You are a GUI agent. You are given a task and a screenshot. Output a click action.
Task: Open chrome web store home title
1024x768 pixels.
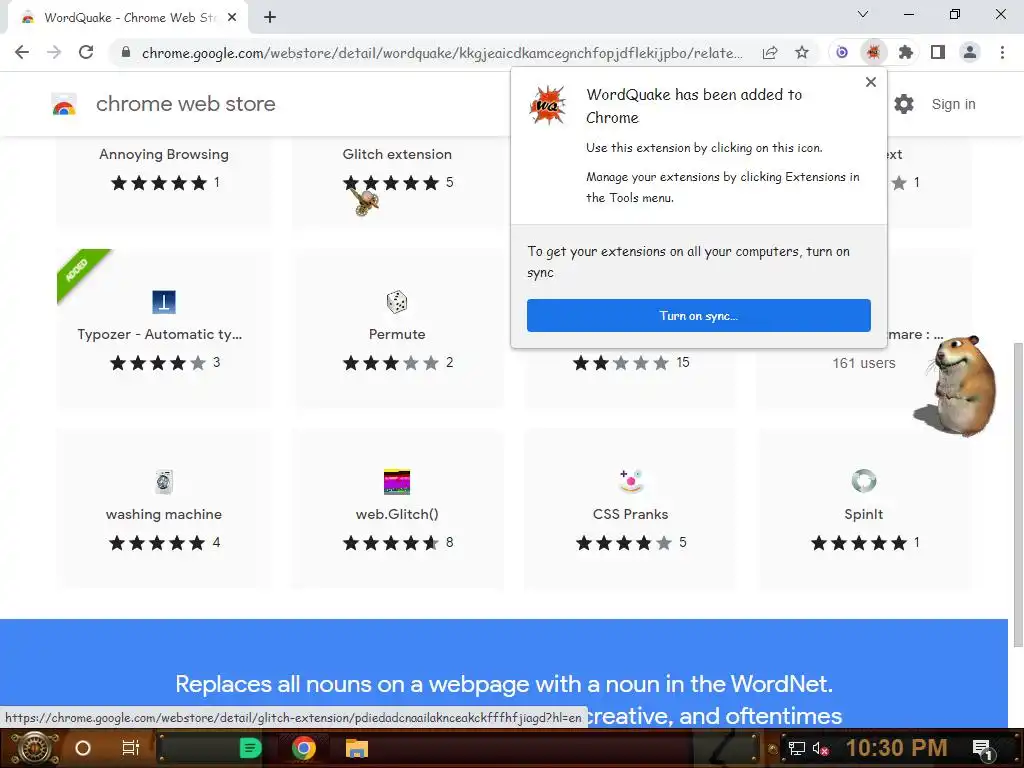tap(185, 104)
